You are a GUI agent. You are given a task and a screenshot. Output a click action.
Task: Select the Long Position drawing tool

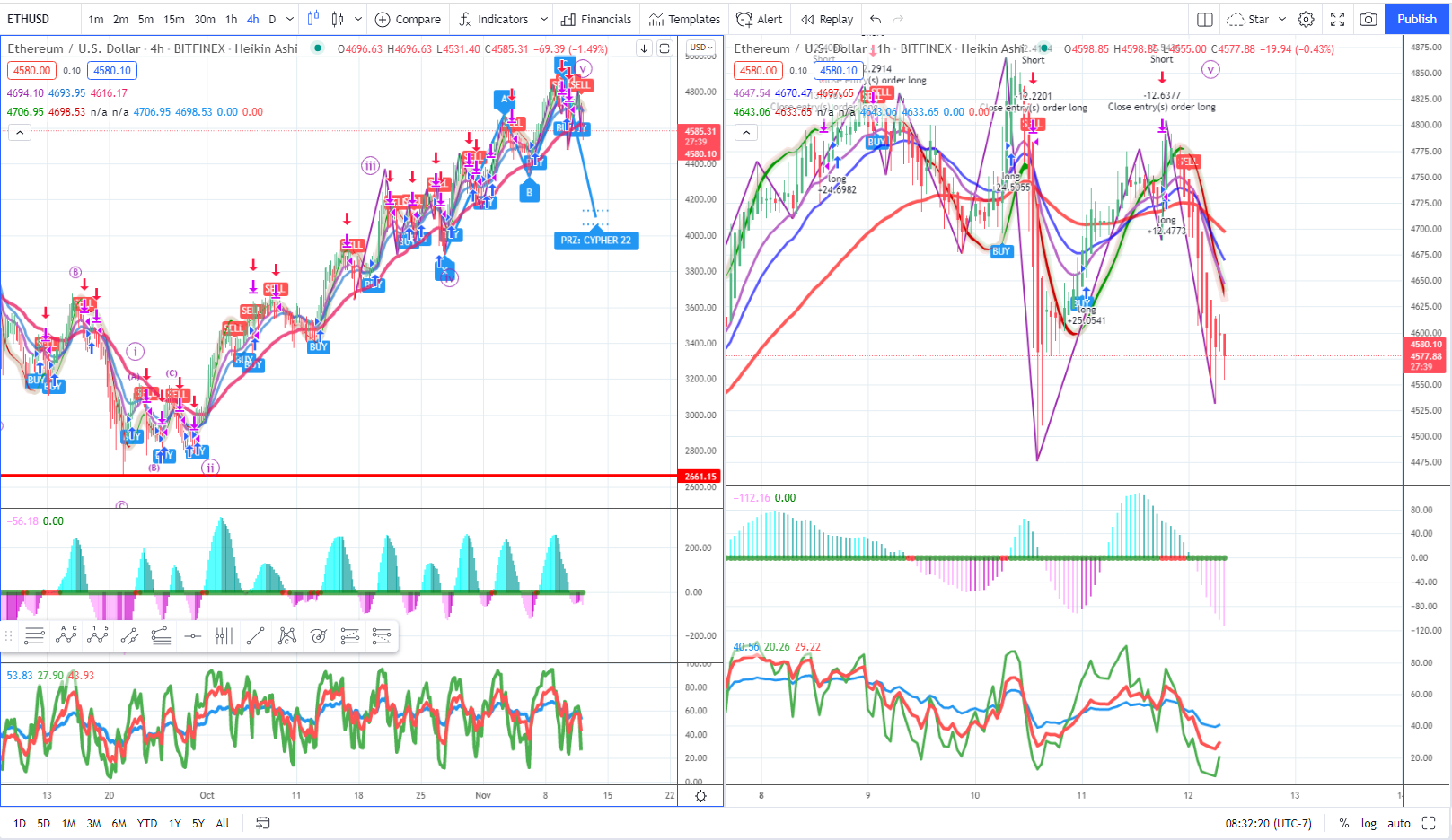(350, 636)
